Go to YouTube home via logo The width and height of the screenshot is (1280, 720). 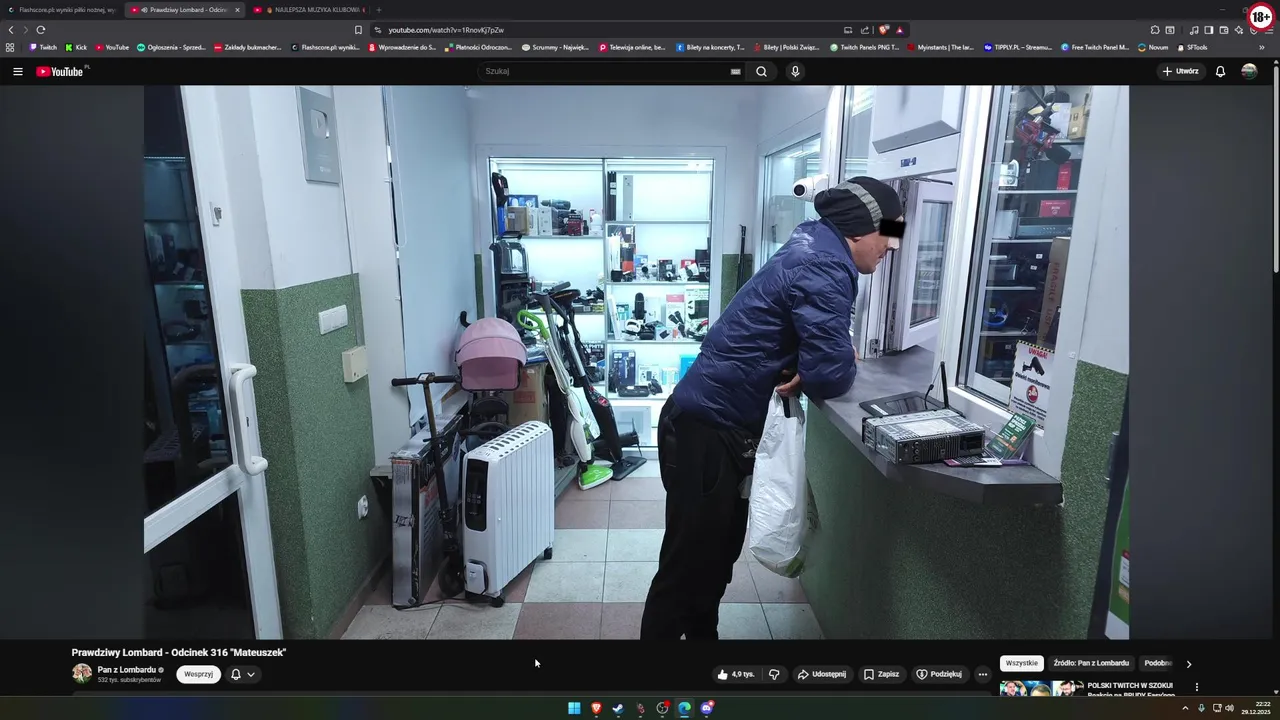pyautogui.click(x=62, y=71)
